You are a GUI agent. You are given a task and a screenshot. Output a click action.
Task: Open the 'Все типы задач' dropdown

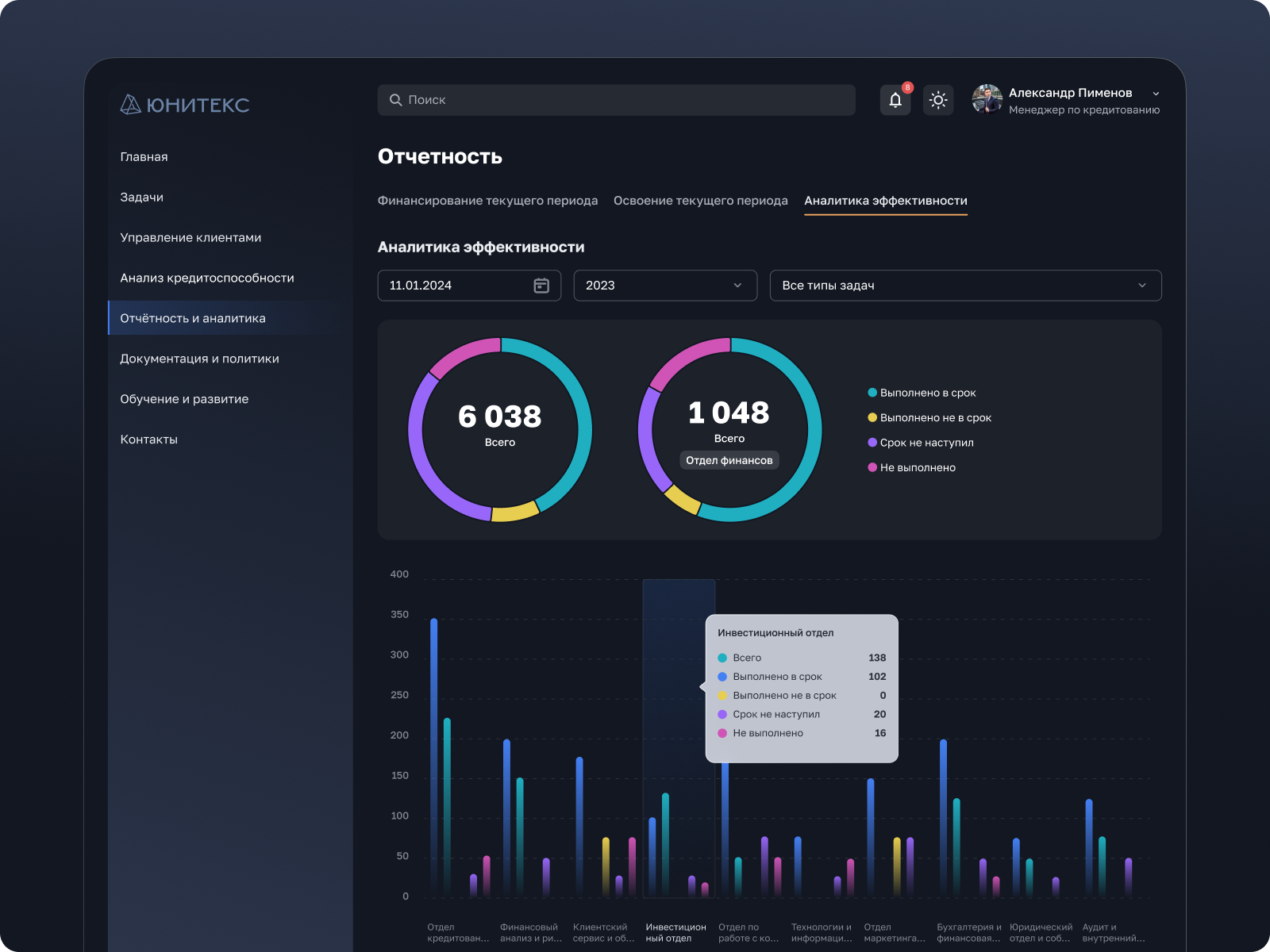click(x=965, y=286)
